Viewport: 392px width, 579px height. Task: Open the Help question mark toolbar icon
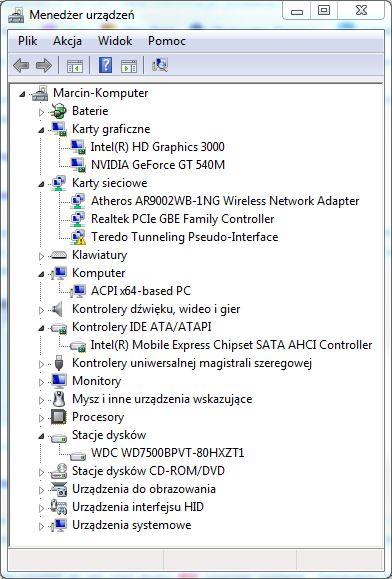(x=106, y=66)
